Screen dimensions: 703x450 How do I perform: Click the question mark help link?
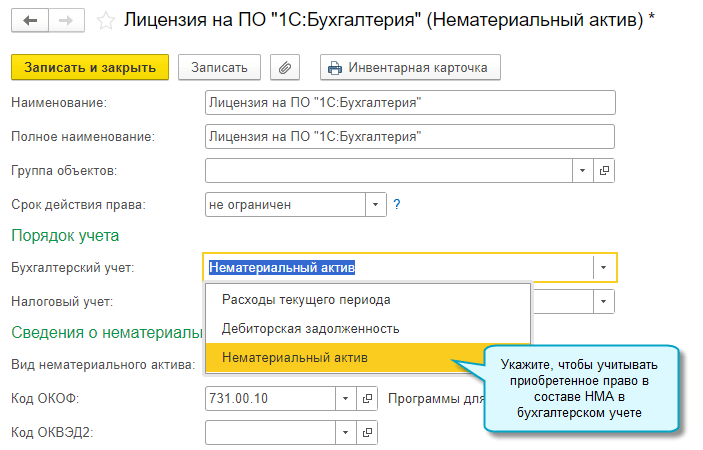pyautogui.click(x=397, y=204)
